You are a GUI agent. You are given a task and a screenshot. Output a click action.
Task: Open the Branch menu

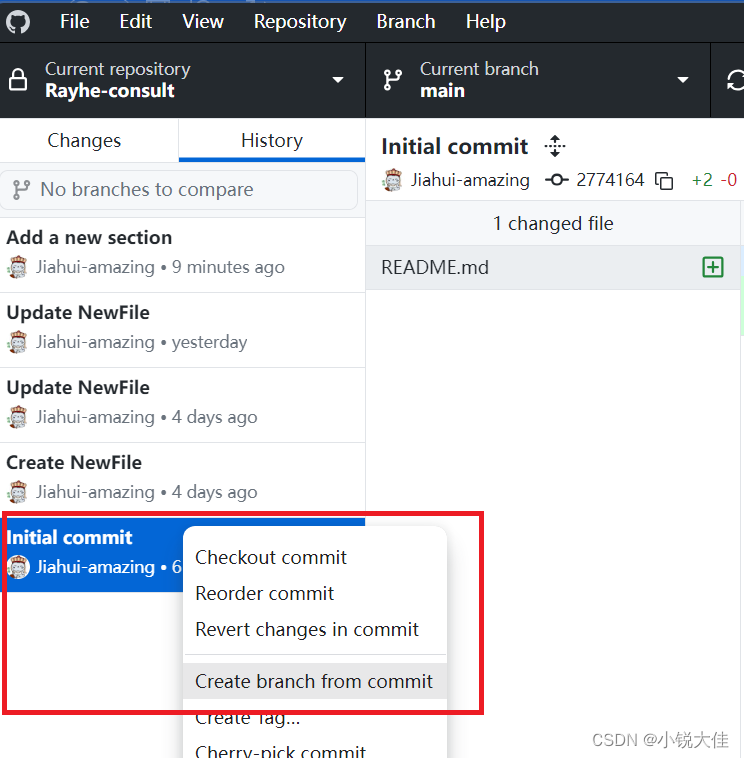point(406,22)
